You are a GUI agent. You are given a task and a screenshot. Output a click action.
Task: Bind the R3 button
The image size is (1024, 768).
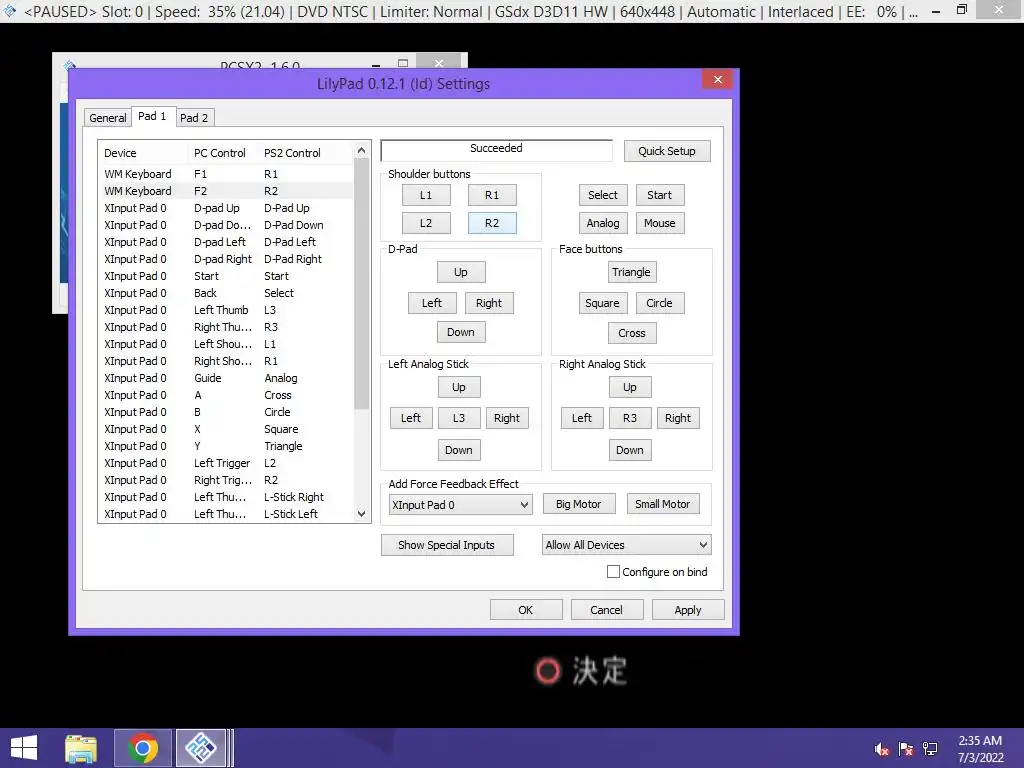(x=630, y=418)
